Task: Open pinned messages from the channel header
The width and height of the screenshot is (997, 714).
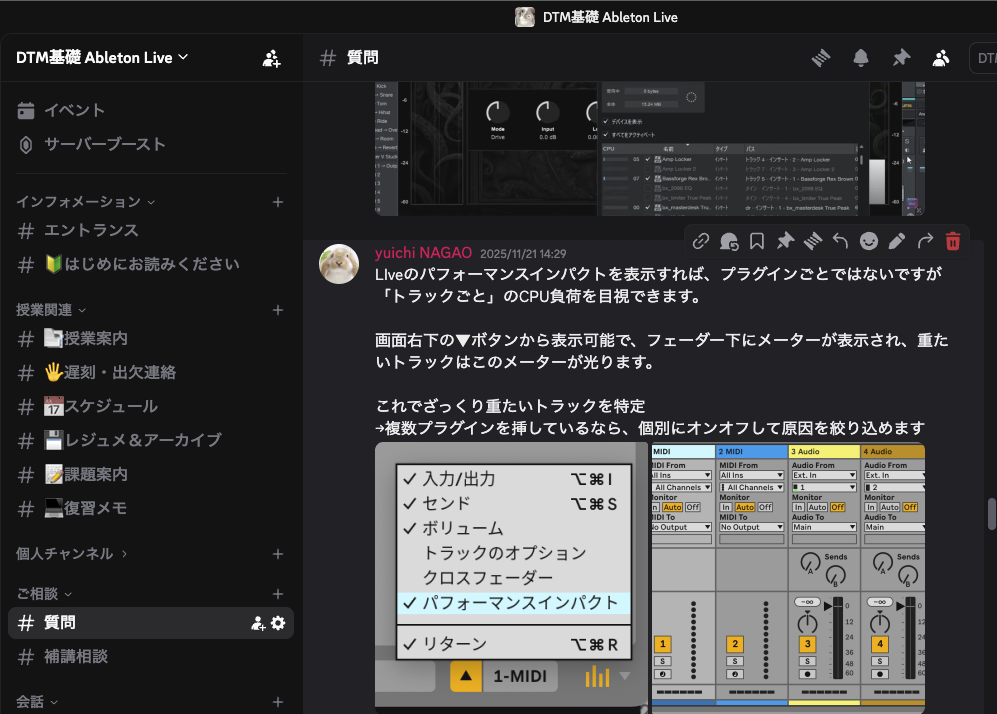Action: click(x=901, y=58)
